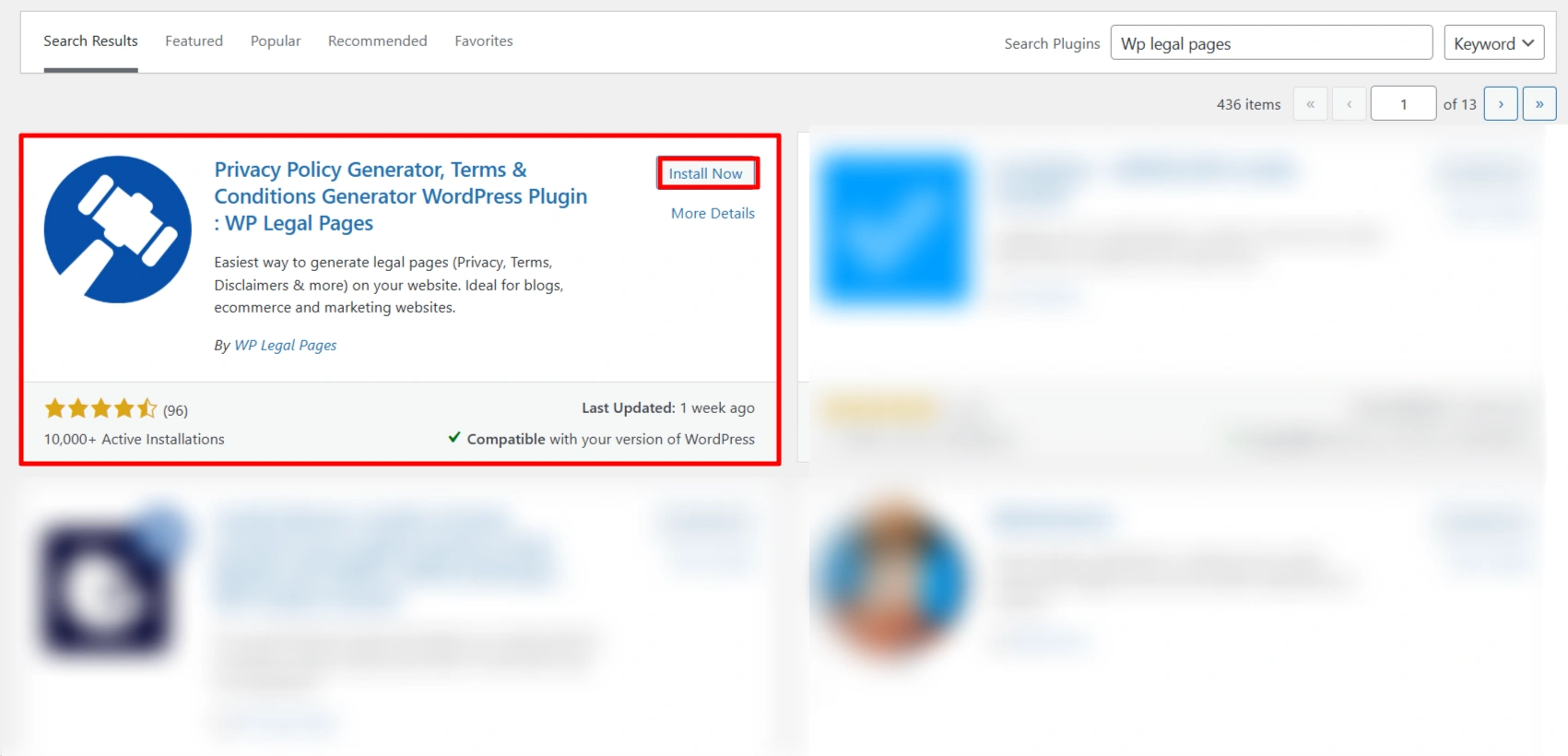Click the circular photo plugin icon

click(891, 579)
